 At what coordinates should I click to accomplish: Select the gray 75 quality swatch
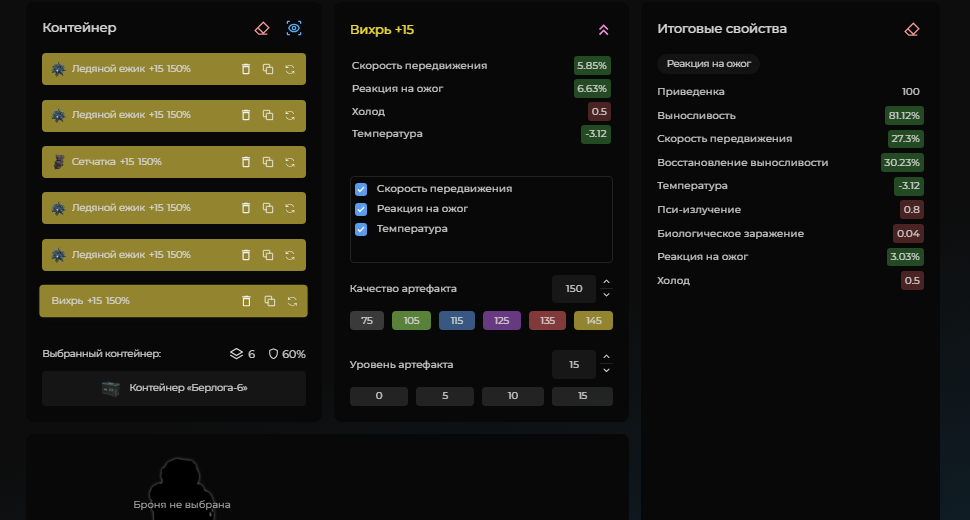(367, 321)
